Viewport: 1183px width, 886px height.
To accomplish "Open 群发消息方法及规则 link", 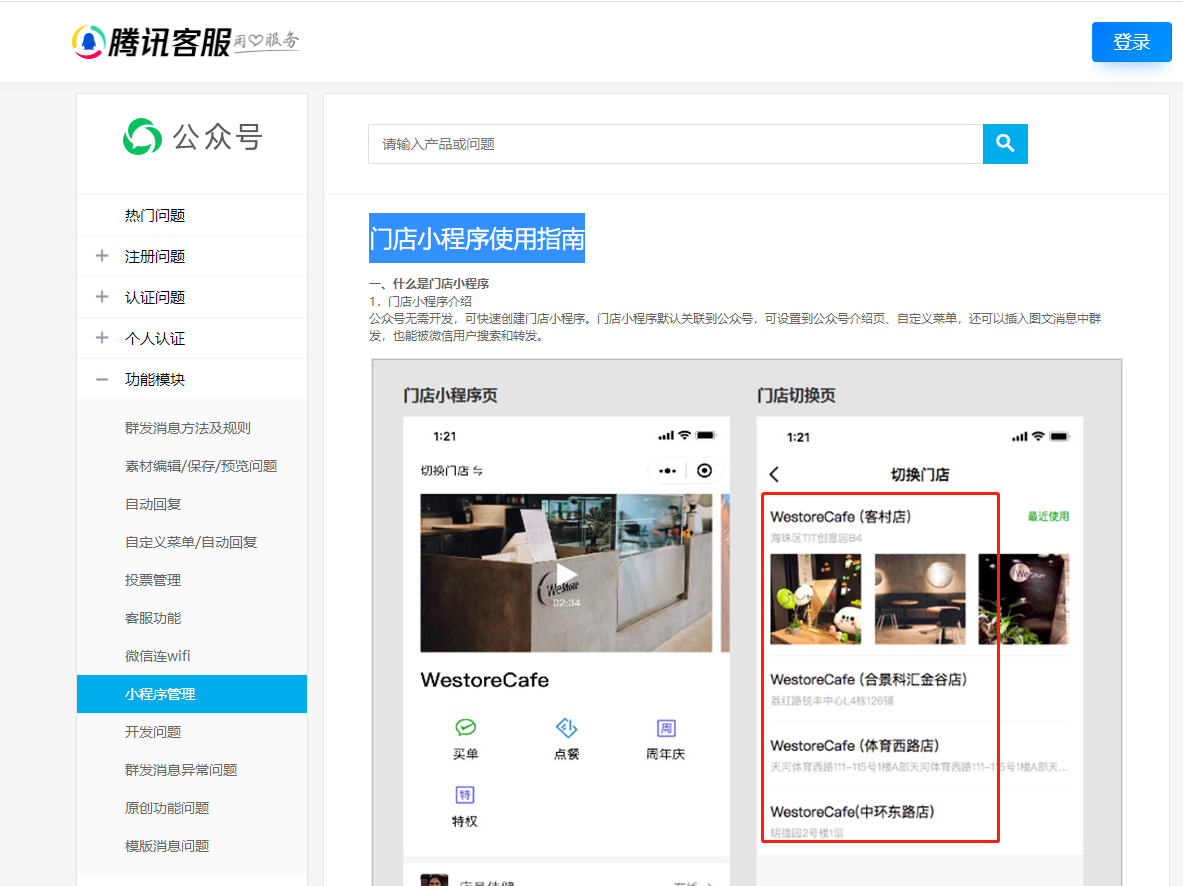I will pos(188,428).
